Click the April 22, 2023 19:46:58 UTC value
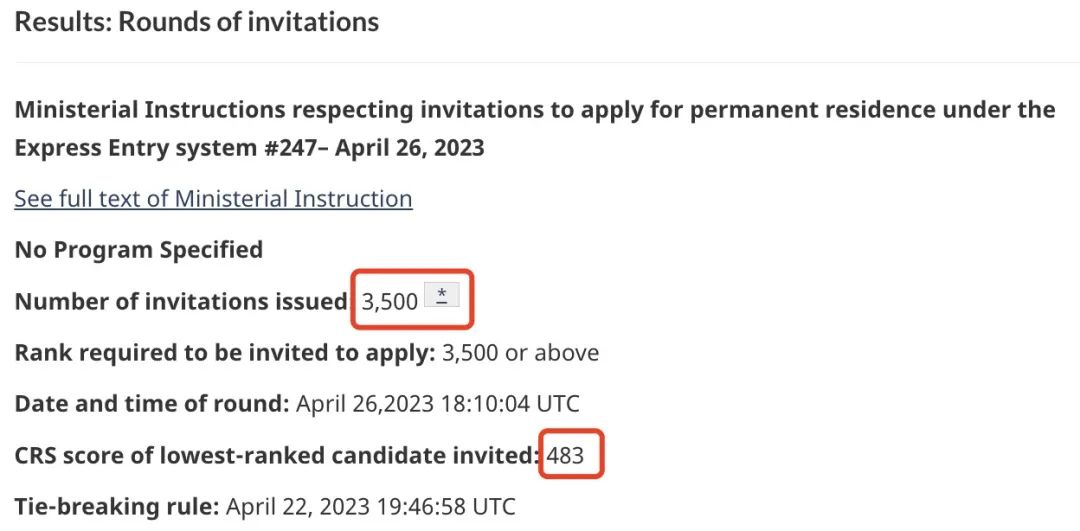The width and height of the screenshot is (1080, 531). point(371,507)
